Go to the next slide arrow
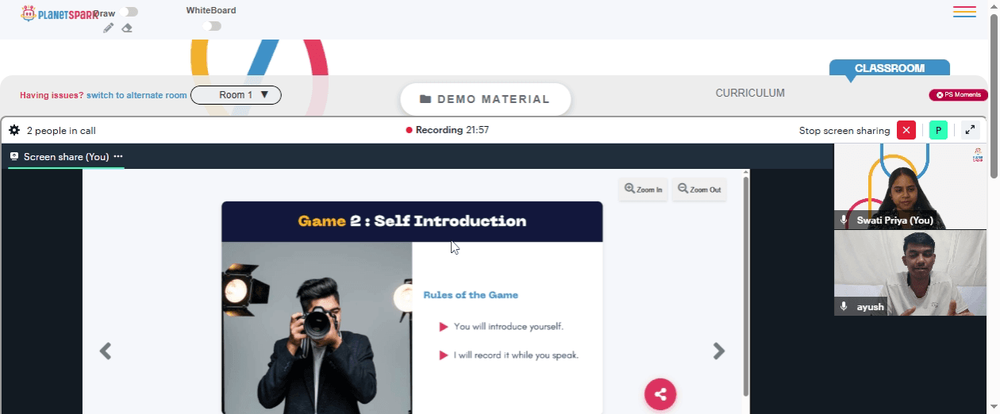Screen dimensions: 1000x414 [719, 351]
